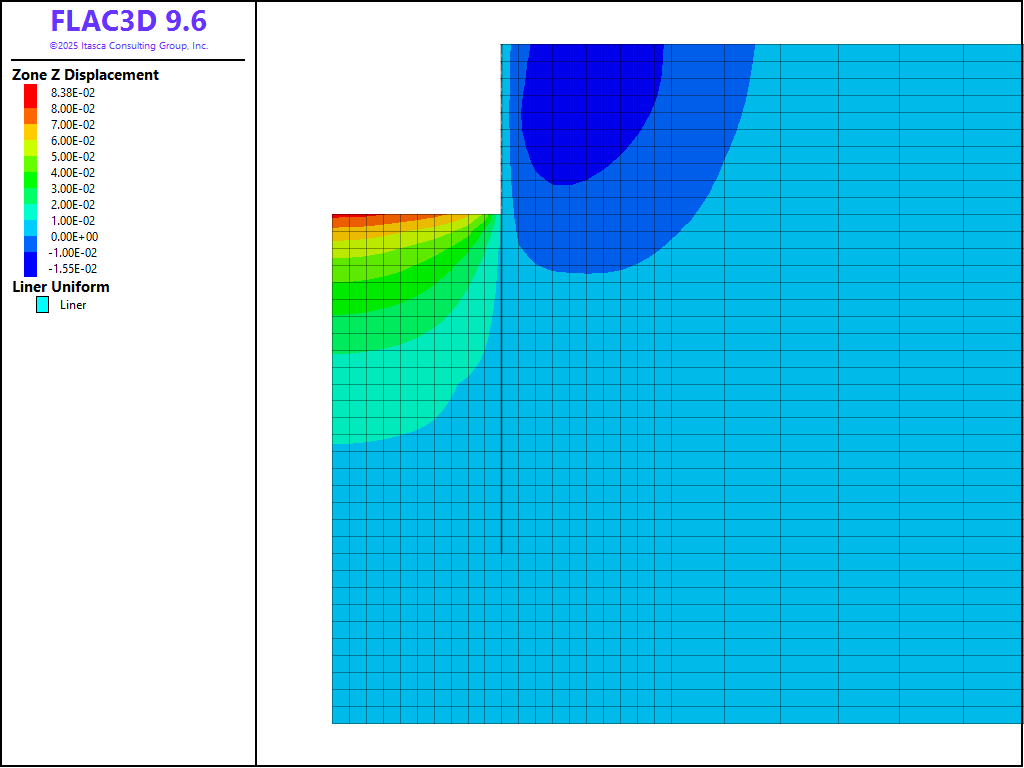Click the cyan Liner swatch in legend
The width and height of the screenshot is (1024, 768).
coord(42,305)
